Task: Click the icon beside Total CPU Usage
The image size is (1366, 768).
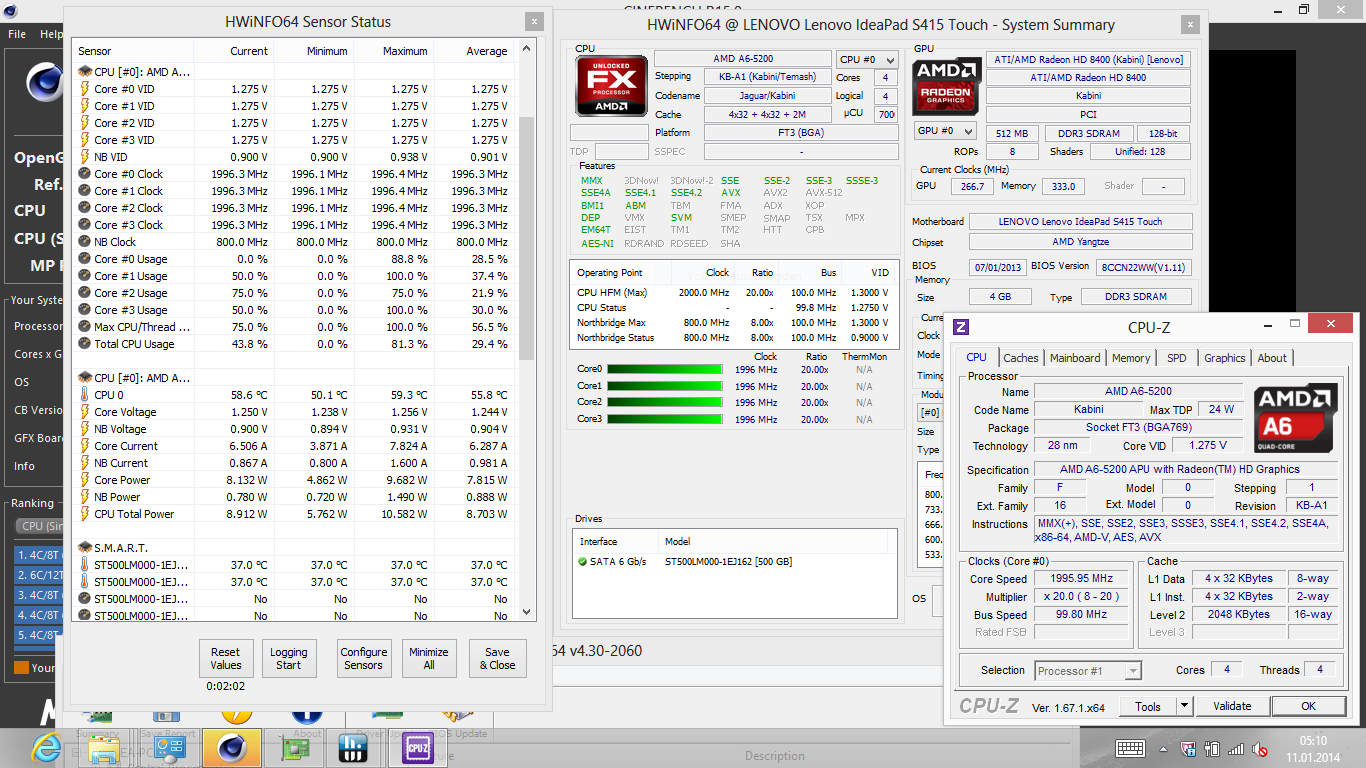Action: [x=85, y=344]
